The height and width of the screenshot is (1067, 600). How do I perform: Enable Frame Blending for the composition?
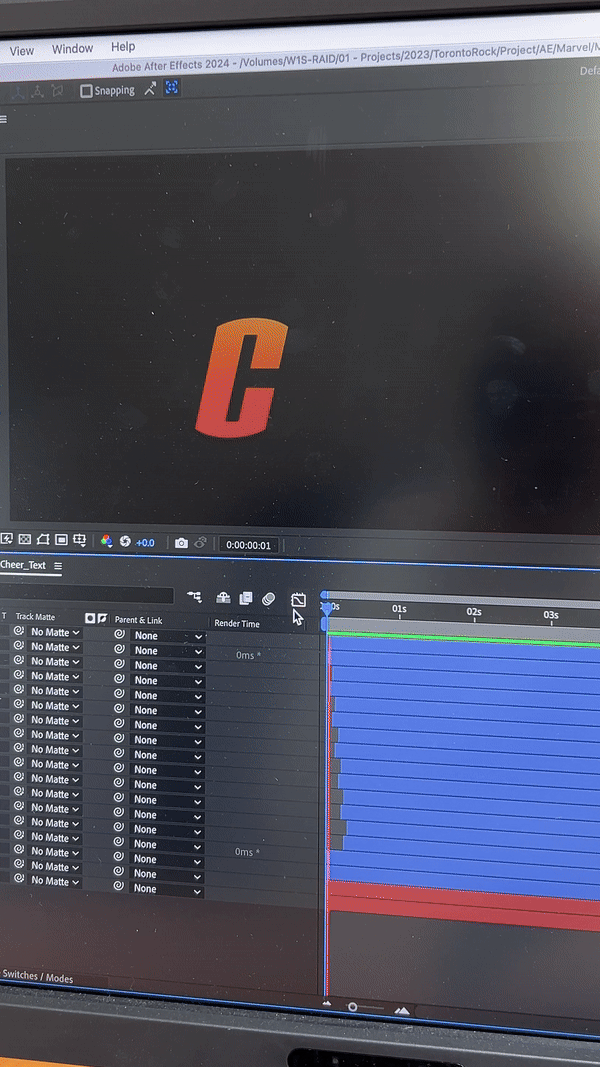246,598
